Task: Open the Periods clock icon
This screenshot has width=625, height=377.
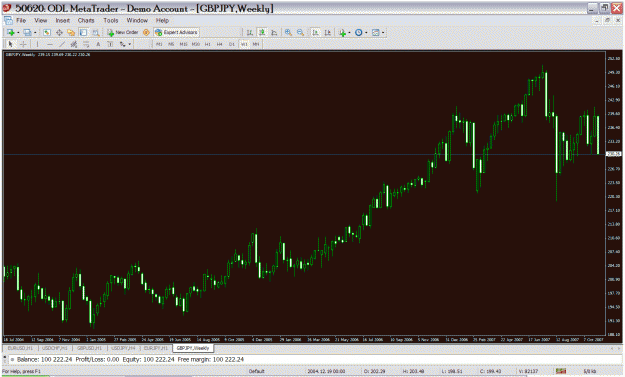Action: pos(358,32)
